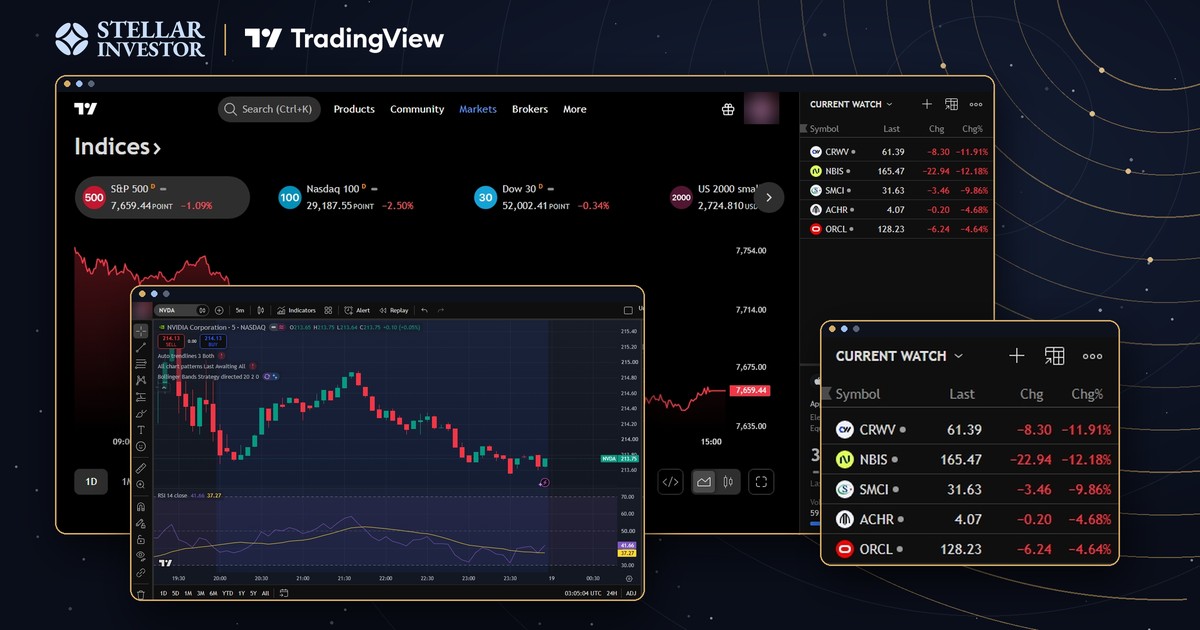Open the emoji icons tool
The width and height of the screenshot is (1200, 630).
(x=141, y=446)
